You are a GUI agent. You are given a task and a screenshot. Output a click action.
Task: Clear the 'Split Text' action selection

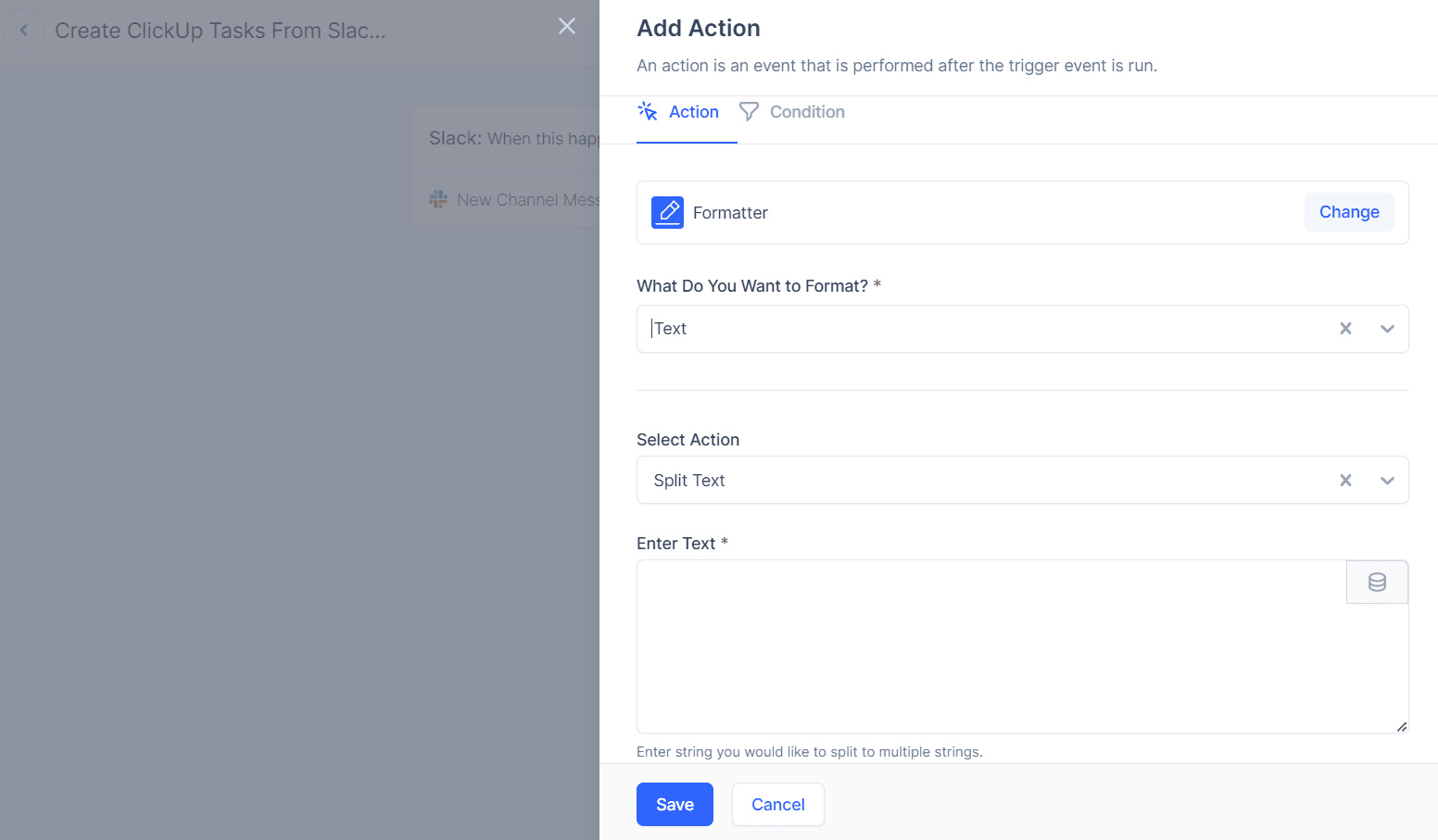(1345, 480)
